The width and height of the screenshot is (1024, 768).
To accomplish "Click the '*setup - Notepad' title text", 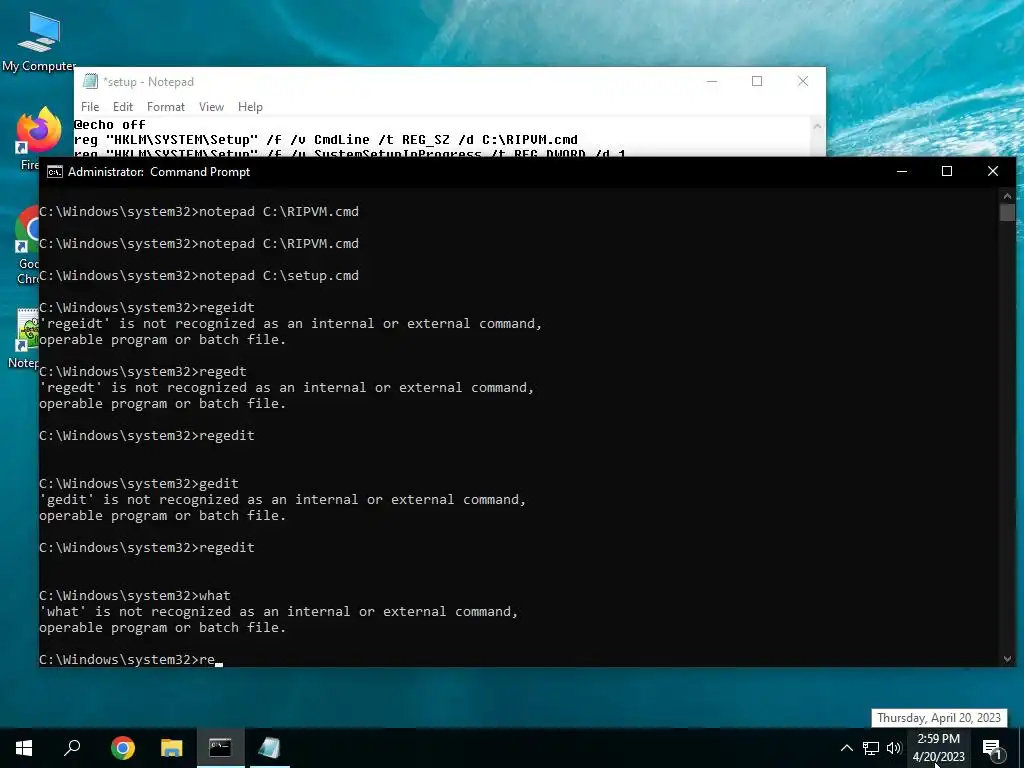I will click(149, 82).
